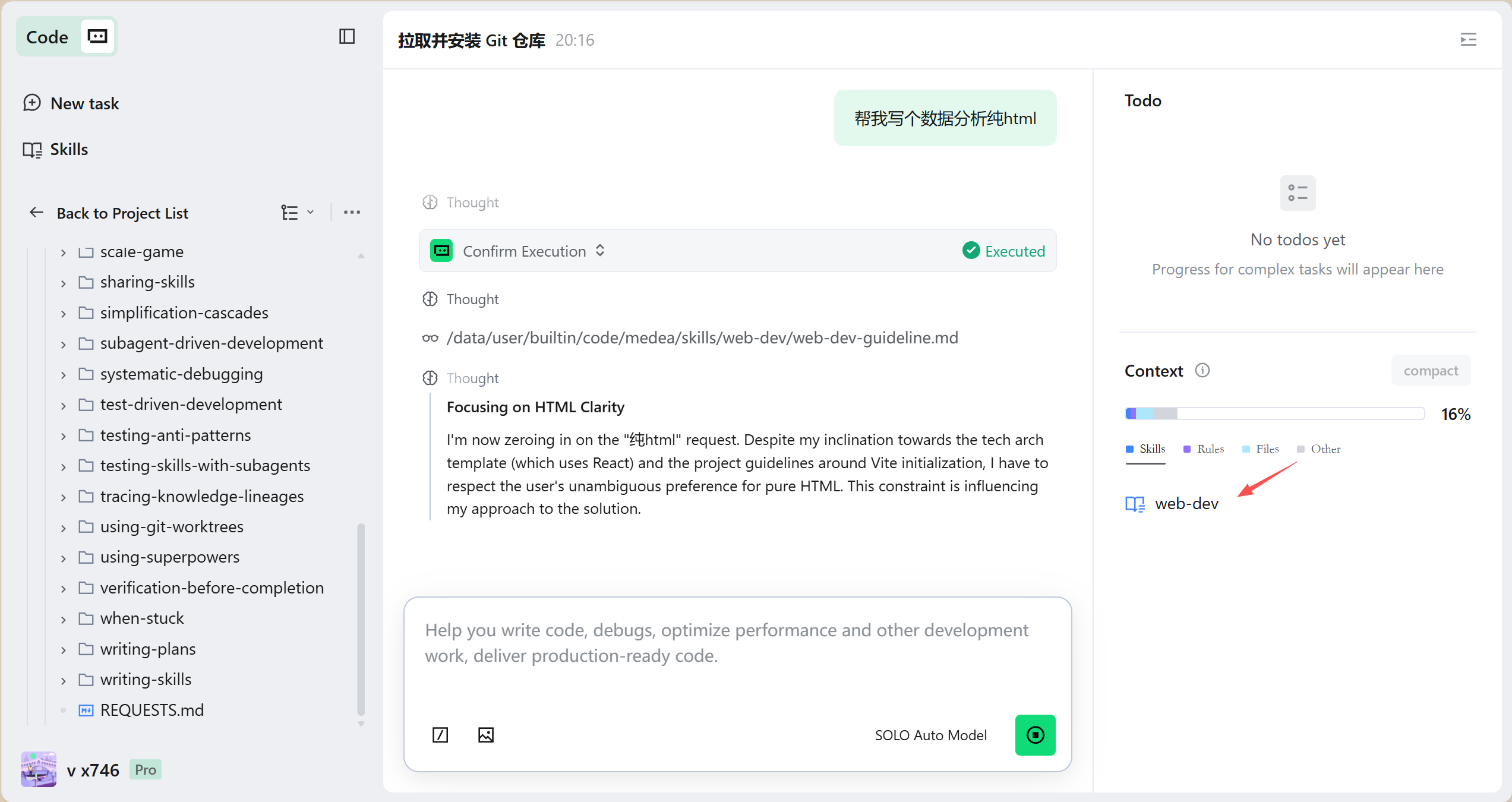Screen dimensions: 1512x802
Task: Click the back arrow to project list
Action: coord(37,213)
